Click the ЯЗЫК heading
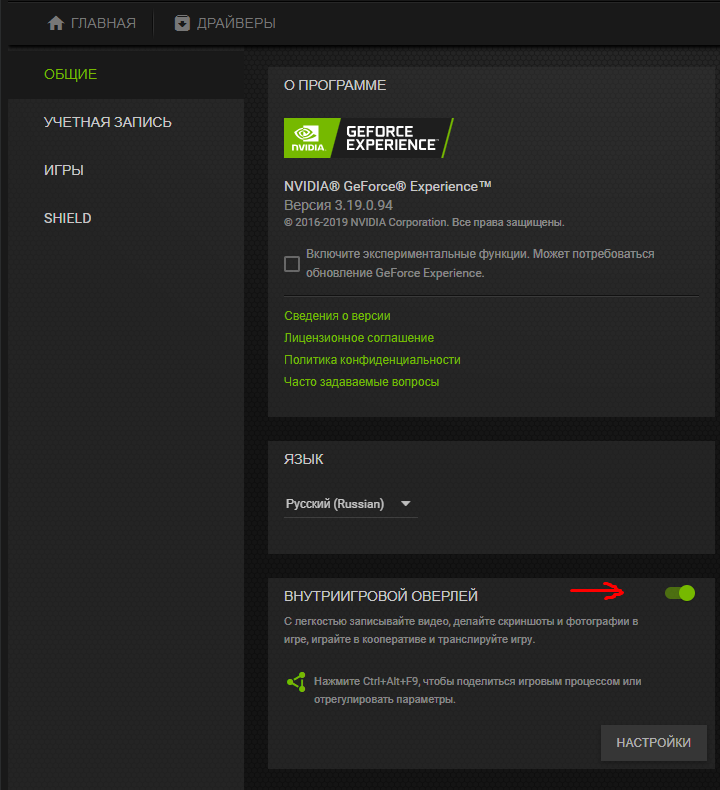 coord(303,459)
